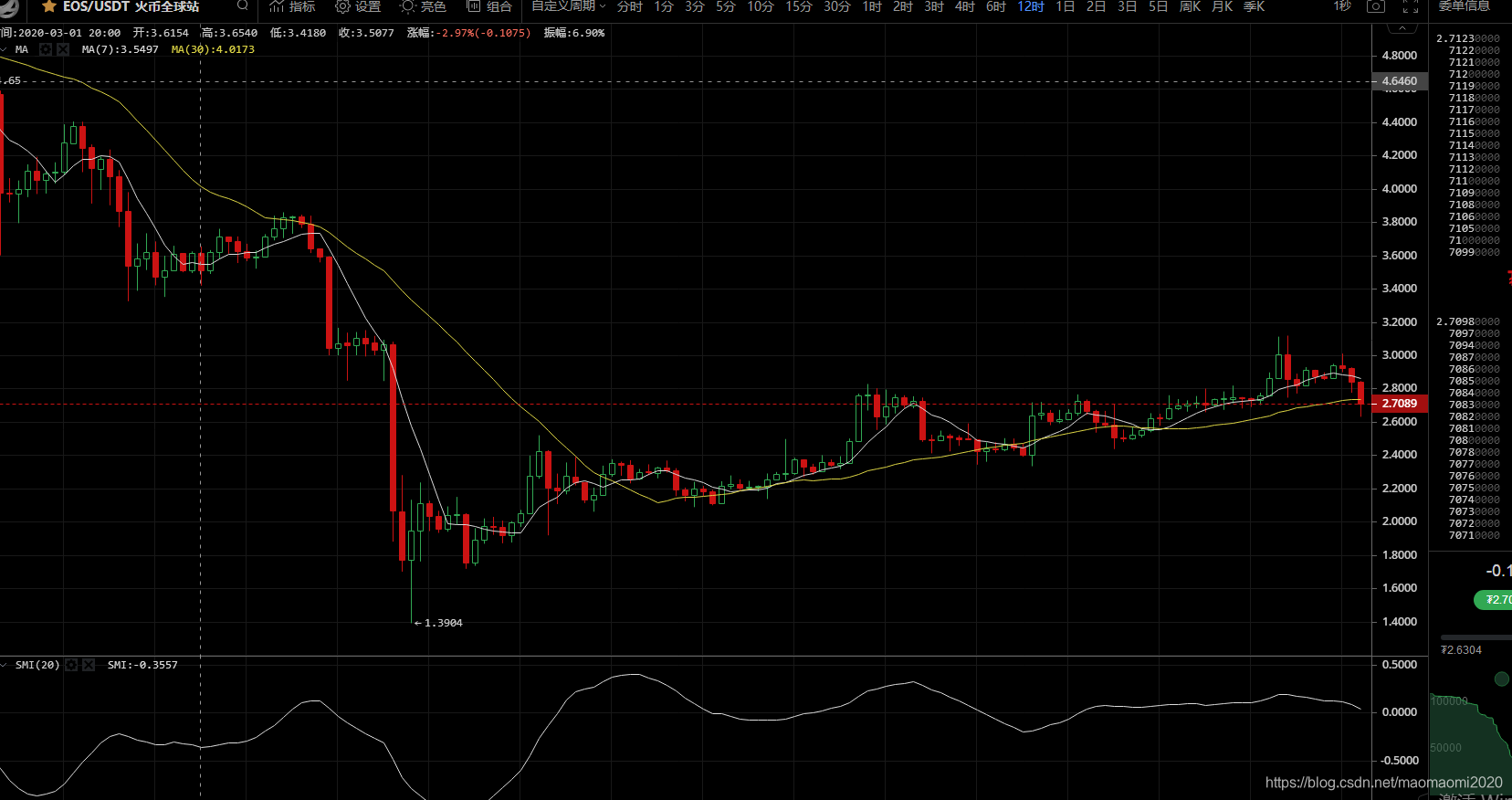Remove the MA indicator

[x=63, y=49]
